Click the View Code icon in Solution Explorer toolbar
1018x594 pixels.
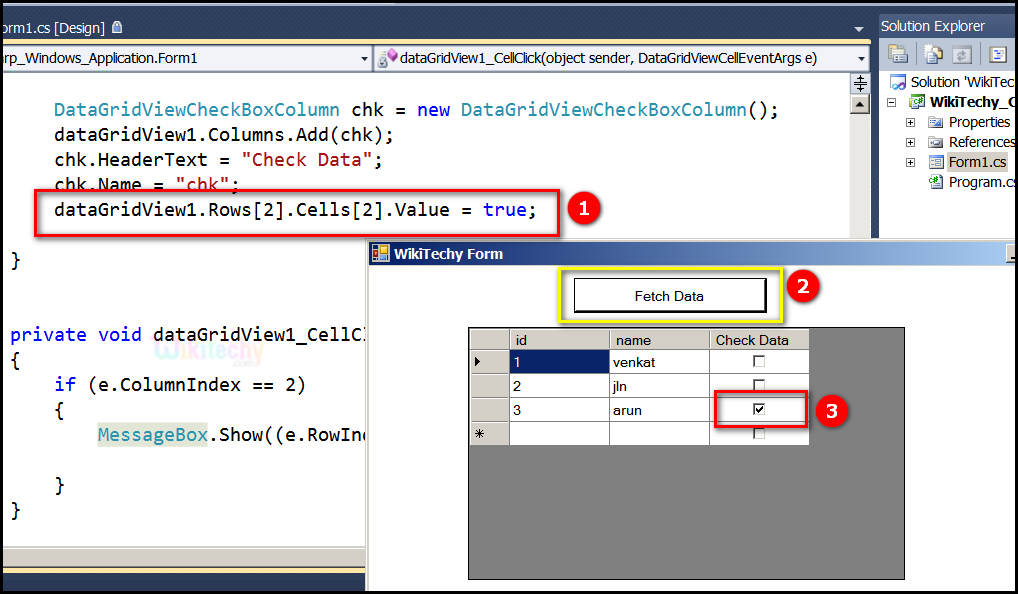pos(998,54)
